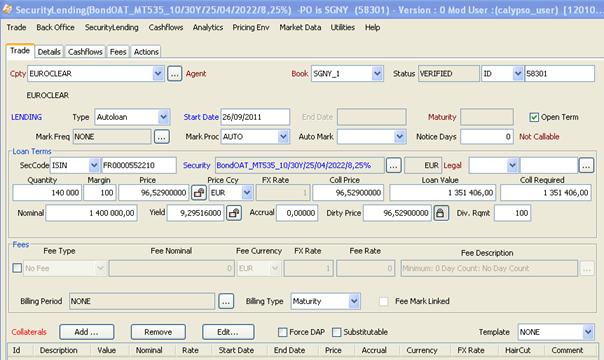Open counterparty browse ellipsis button
The image size is (604, 360).
[174, 74]
